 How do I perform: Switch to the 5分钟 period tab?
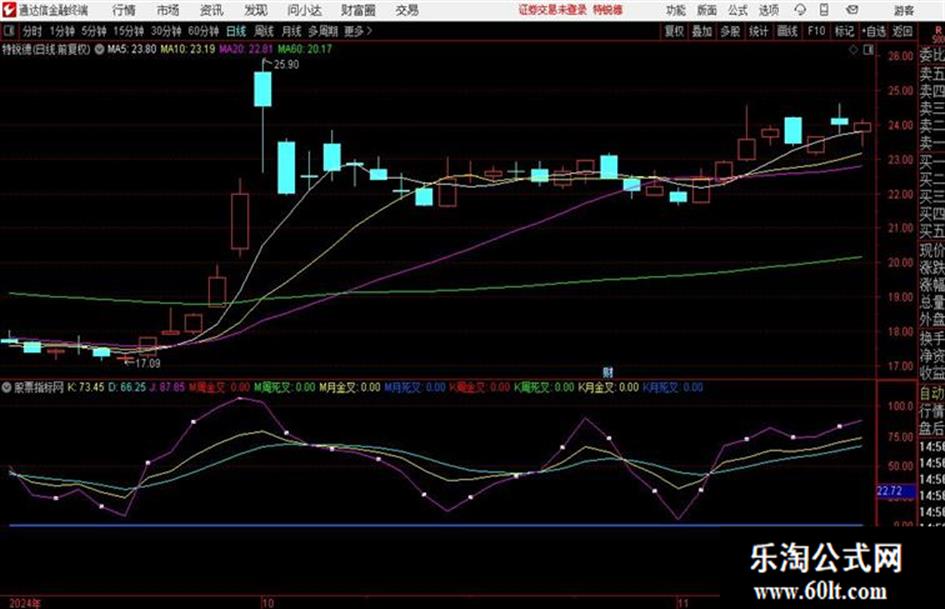coord(94,31)
